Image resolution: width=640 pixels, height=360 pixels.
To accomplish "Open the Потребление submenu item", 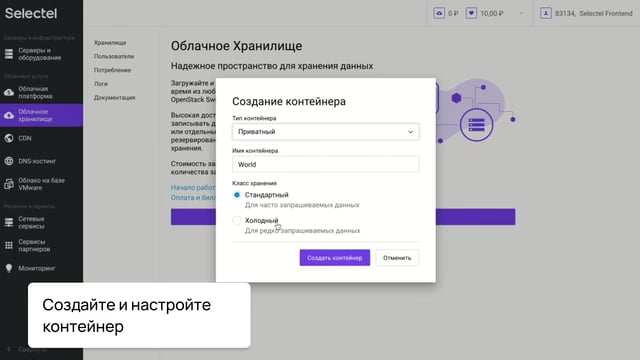I will [112, 70].
